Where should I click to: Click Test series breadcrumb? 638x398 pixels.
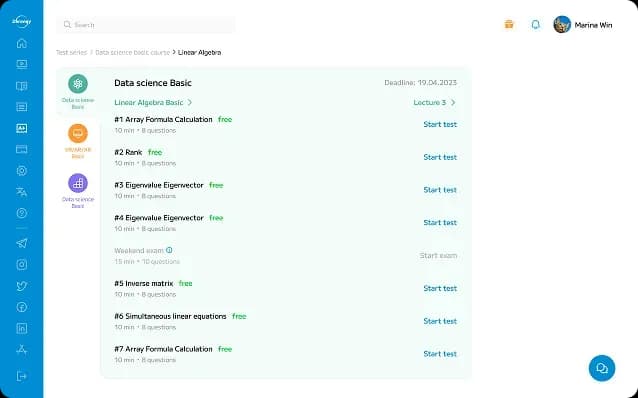click(x=71, y=52)
